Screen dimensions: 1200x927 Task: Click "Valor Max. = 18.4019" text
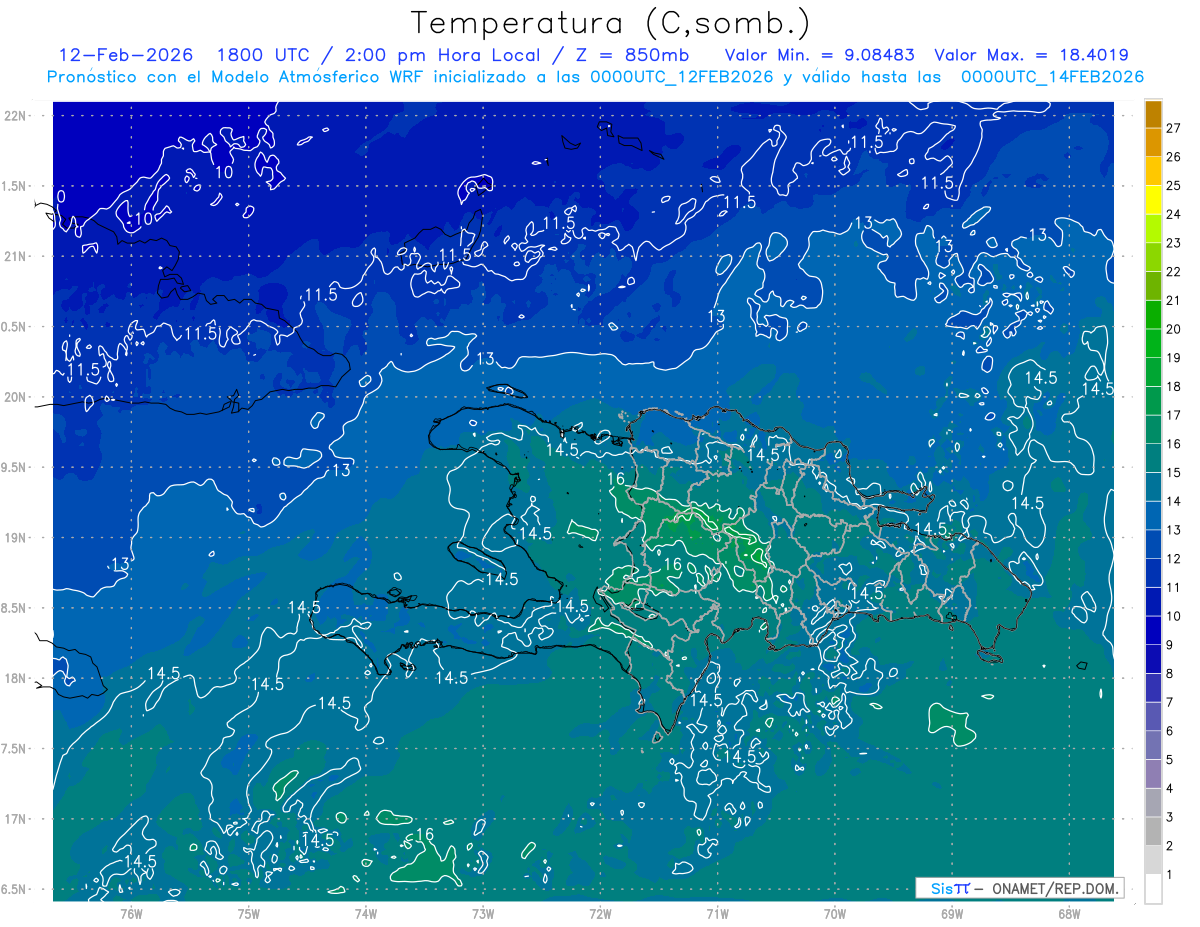click(x=1031, y=55)
